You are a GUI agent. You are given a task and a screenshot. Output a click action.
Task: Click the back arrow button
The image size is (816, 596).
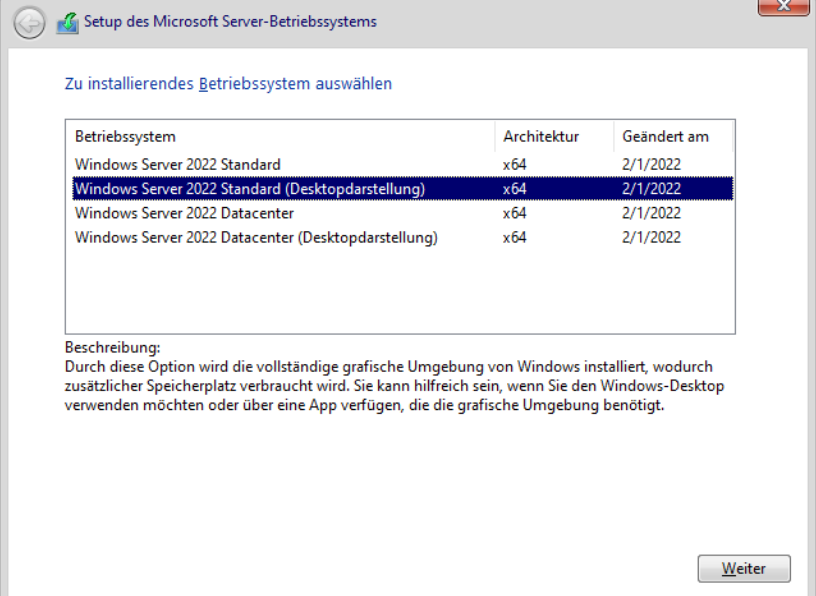tap(29, 23)
